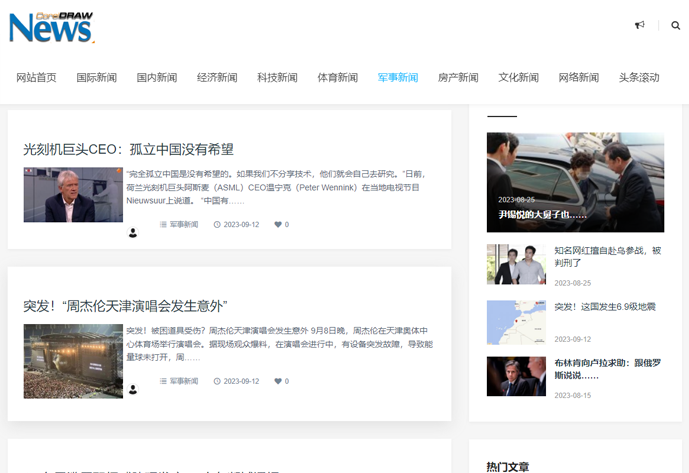Like the ASML CEO article via heart icon
This screenshot has width=689, height=473.
(279, 225)
